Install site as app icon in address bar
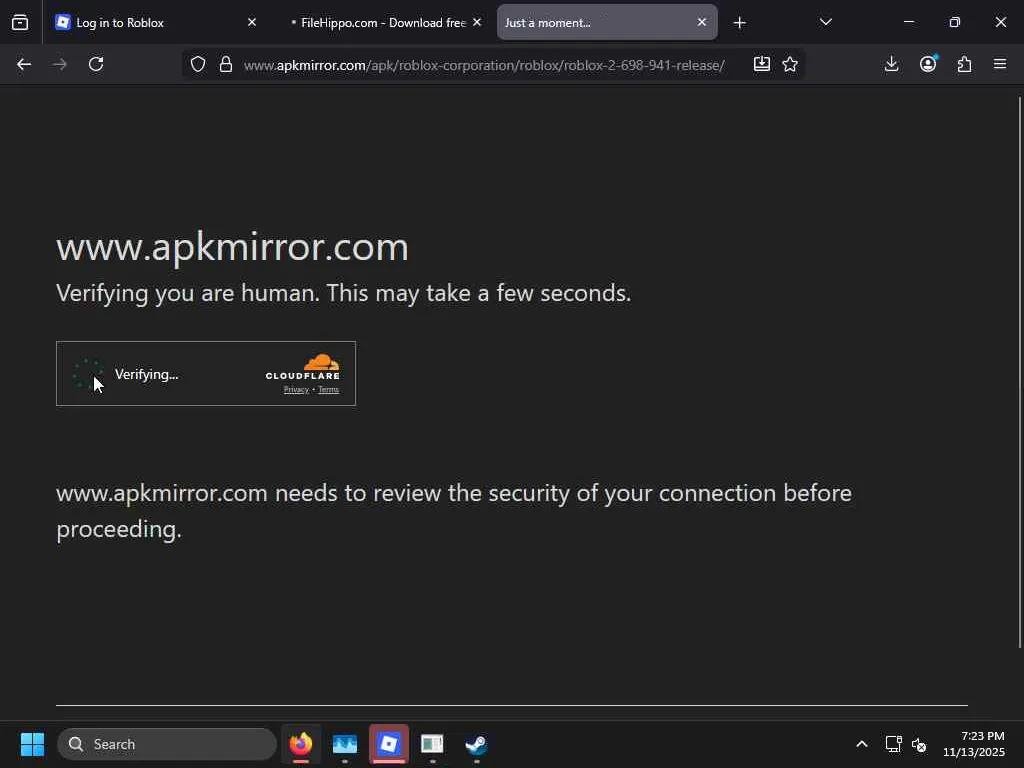1024x768 pixels. pyautogui.click(x=761, y=64)
